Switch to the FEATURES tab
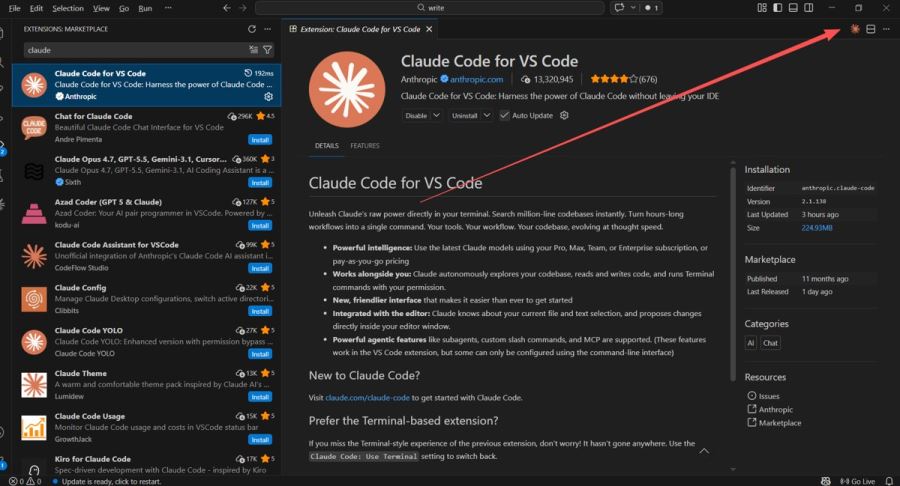Screen dimensions: 900x486 (x=365, y=146)
